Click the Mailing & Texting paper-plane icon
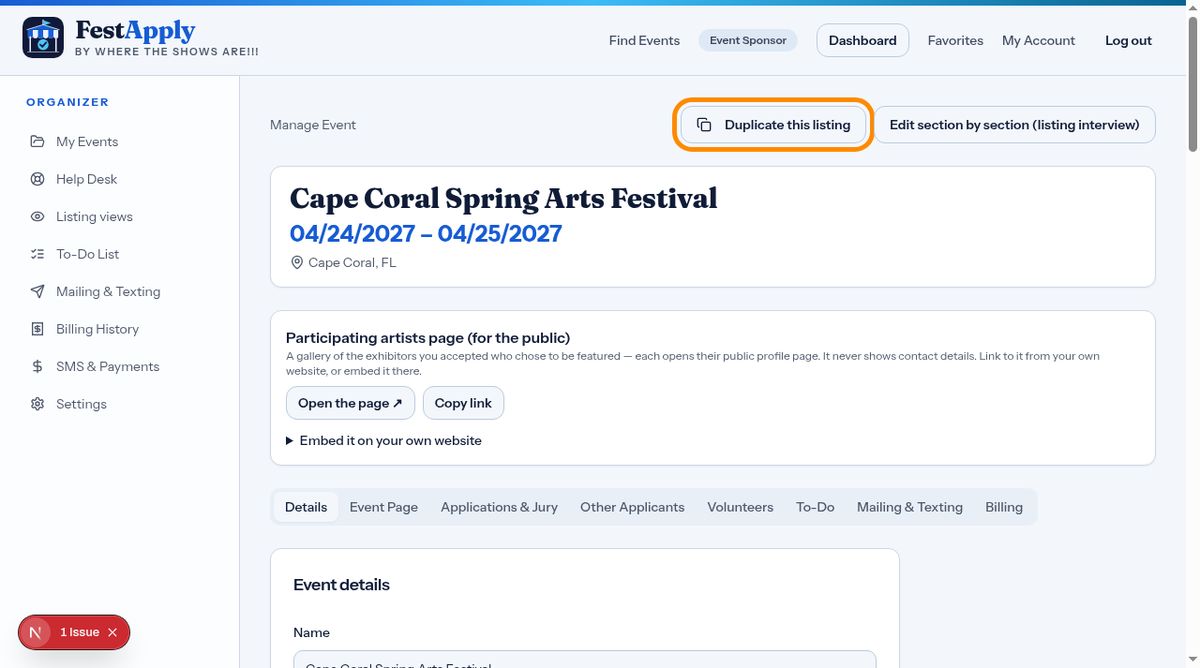 (37, 291)
